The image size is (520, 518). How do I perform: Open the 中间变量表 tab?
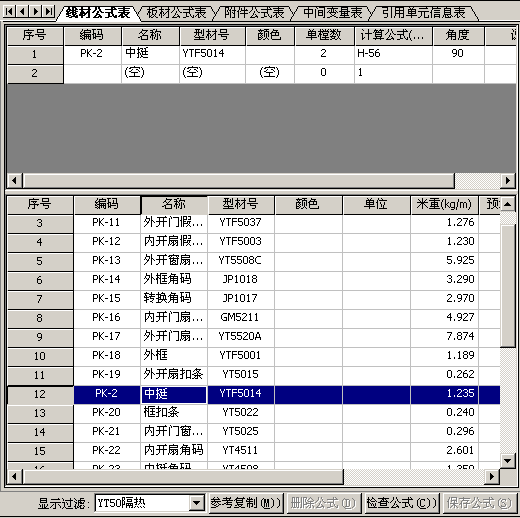coord(333,13)
